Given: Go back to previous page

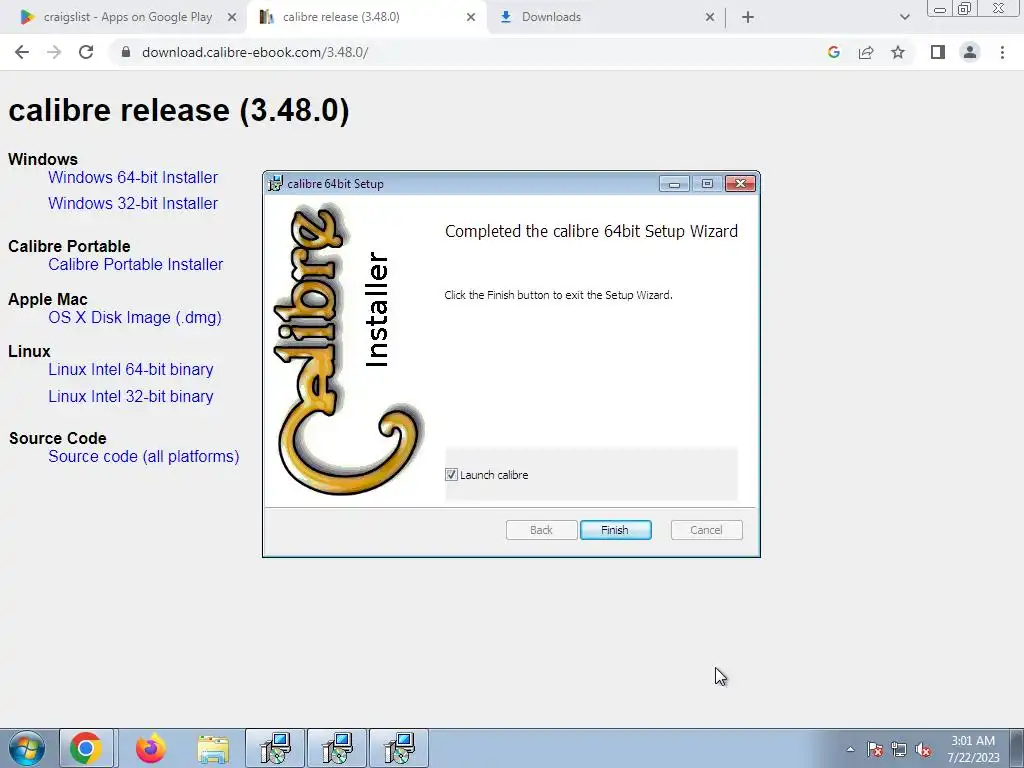Looking at the screenshot, I should pos(22,52).
